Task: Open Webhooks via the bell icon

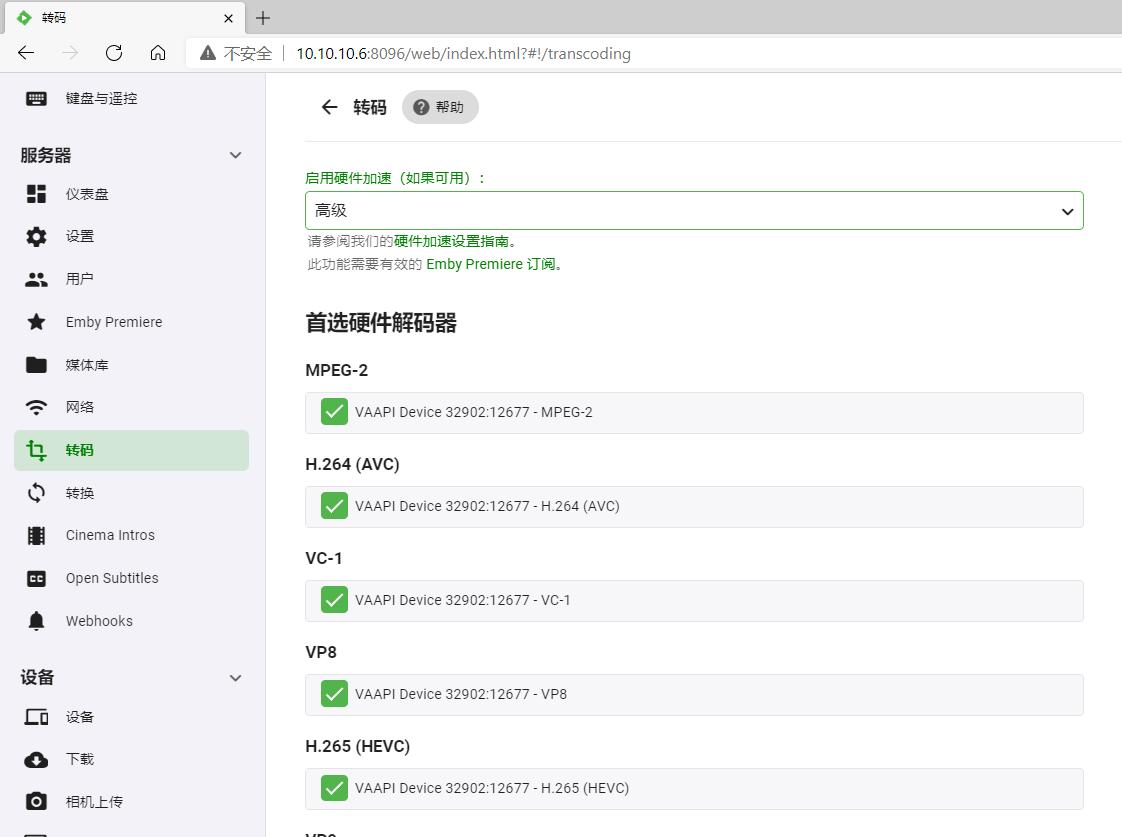Action: click(x=98, y=620)
